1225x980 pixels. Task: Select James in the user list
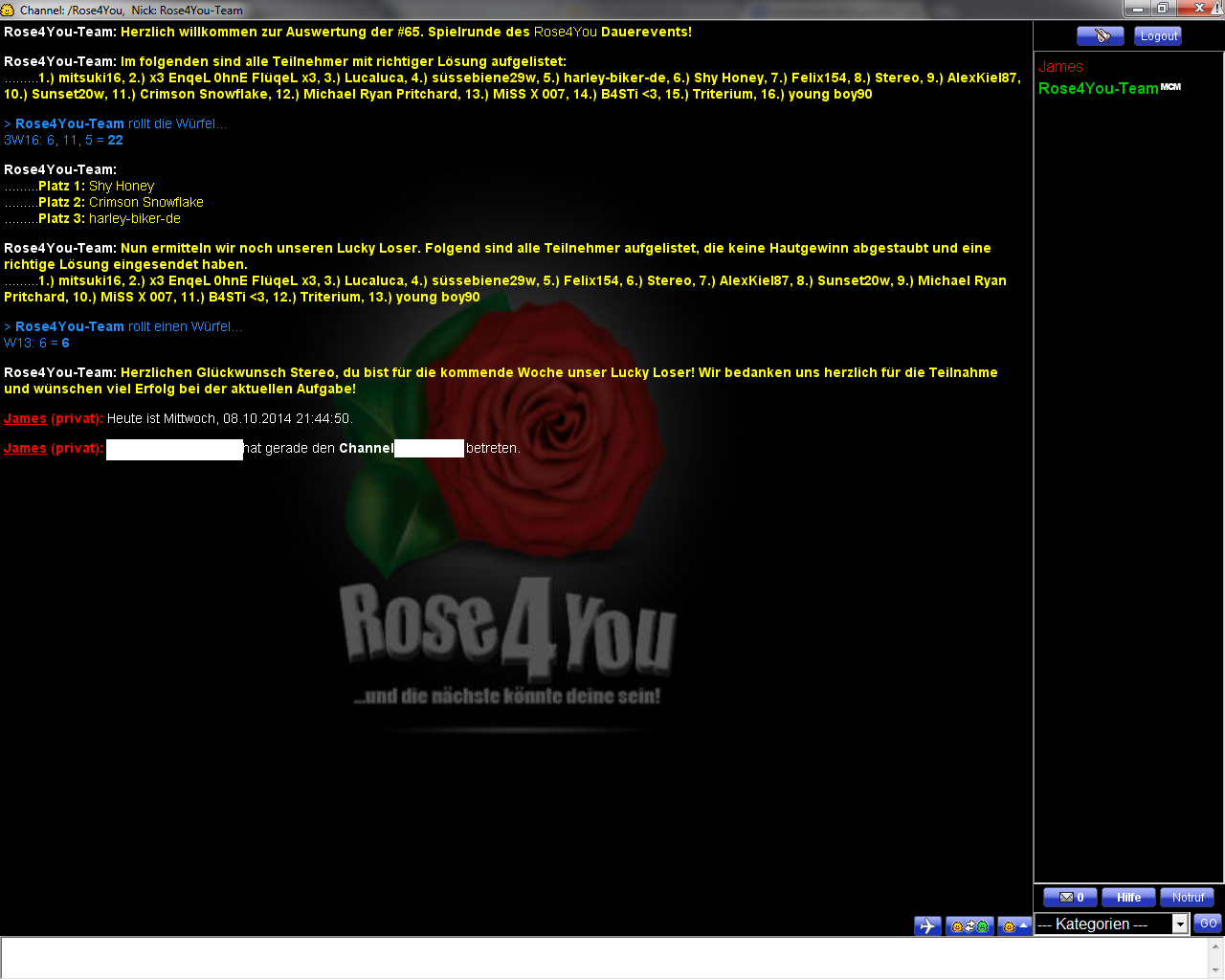[x=1060, y=67]
